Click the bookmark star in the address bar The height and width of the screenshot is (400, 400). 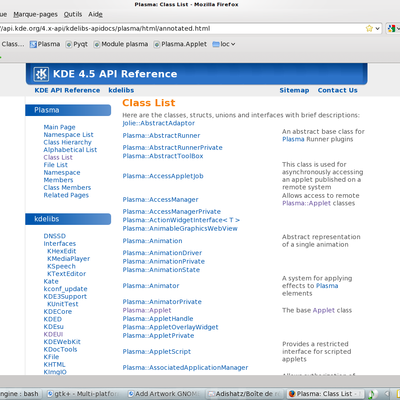point(369,29)
